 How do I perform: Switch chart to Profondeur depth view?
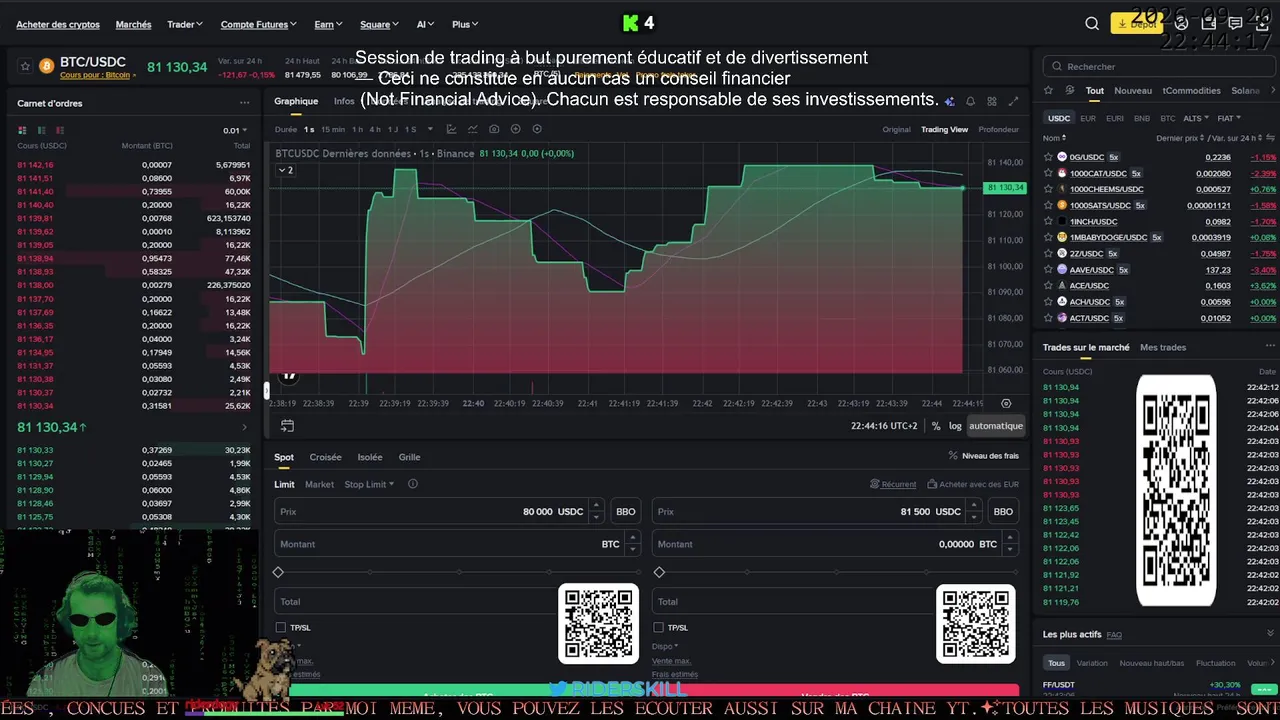point(998,129)
